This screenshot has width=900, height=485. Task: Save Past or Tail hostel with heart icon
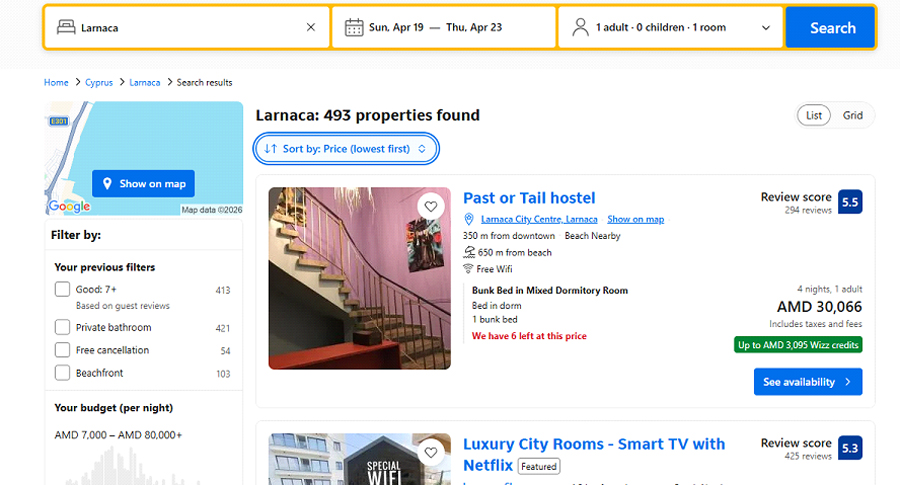(x=431, y=207)
